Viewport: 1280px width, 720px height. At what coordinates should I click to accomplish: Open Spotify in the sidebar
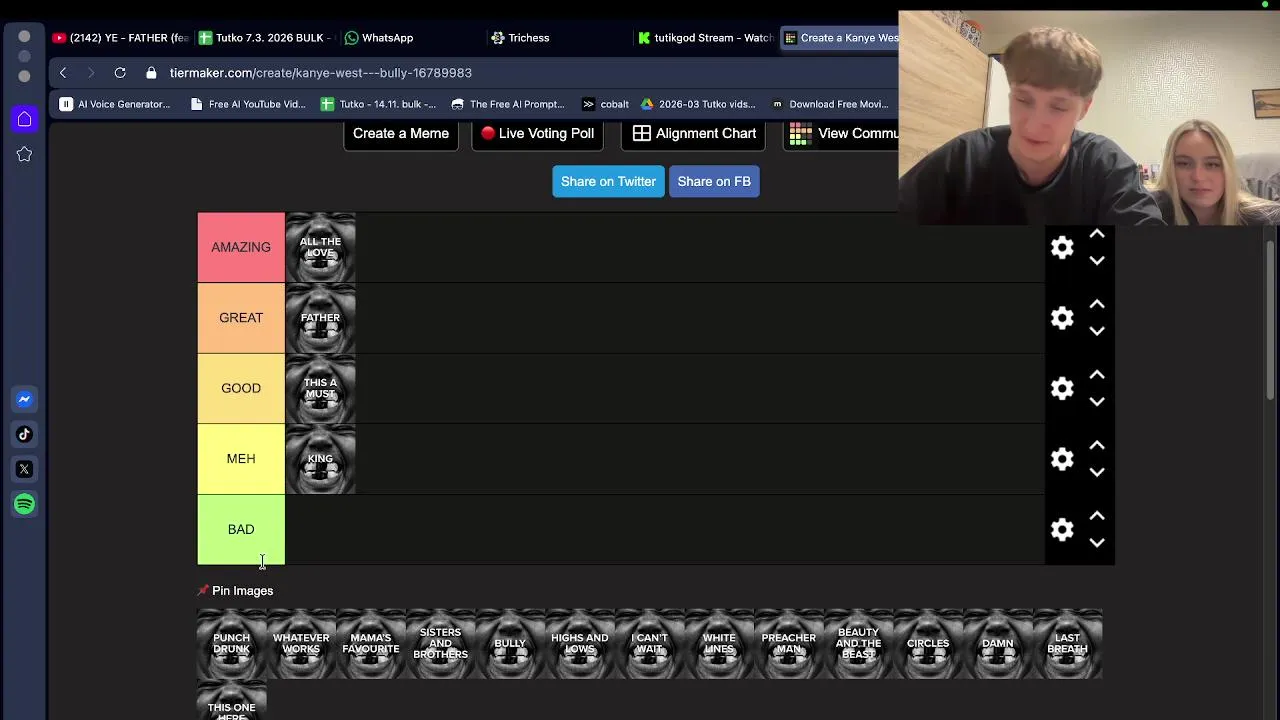point(24,504)
